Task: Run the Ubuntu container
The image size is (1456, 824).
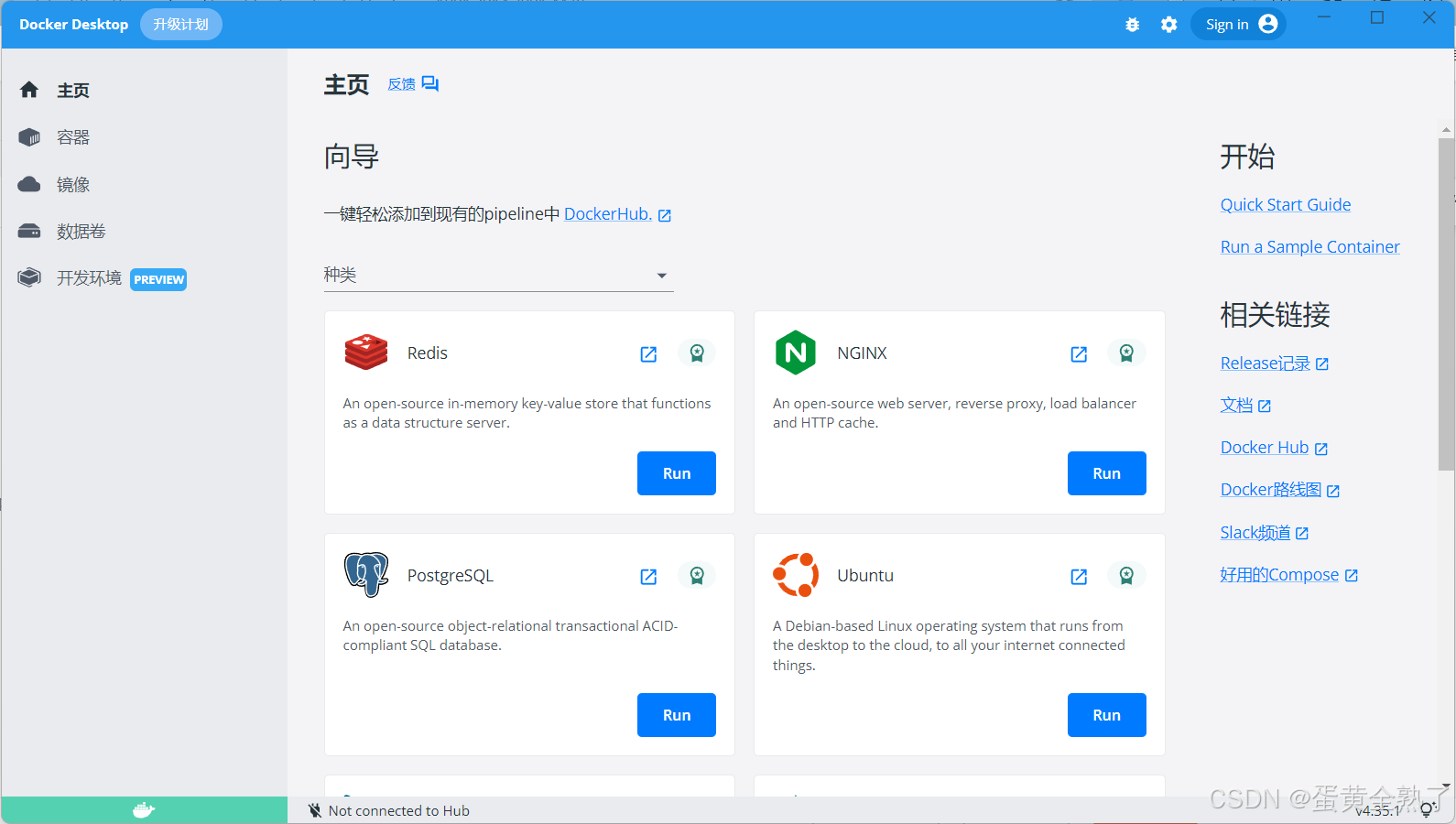Action: point(1107,715)
